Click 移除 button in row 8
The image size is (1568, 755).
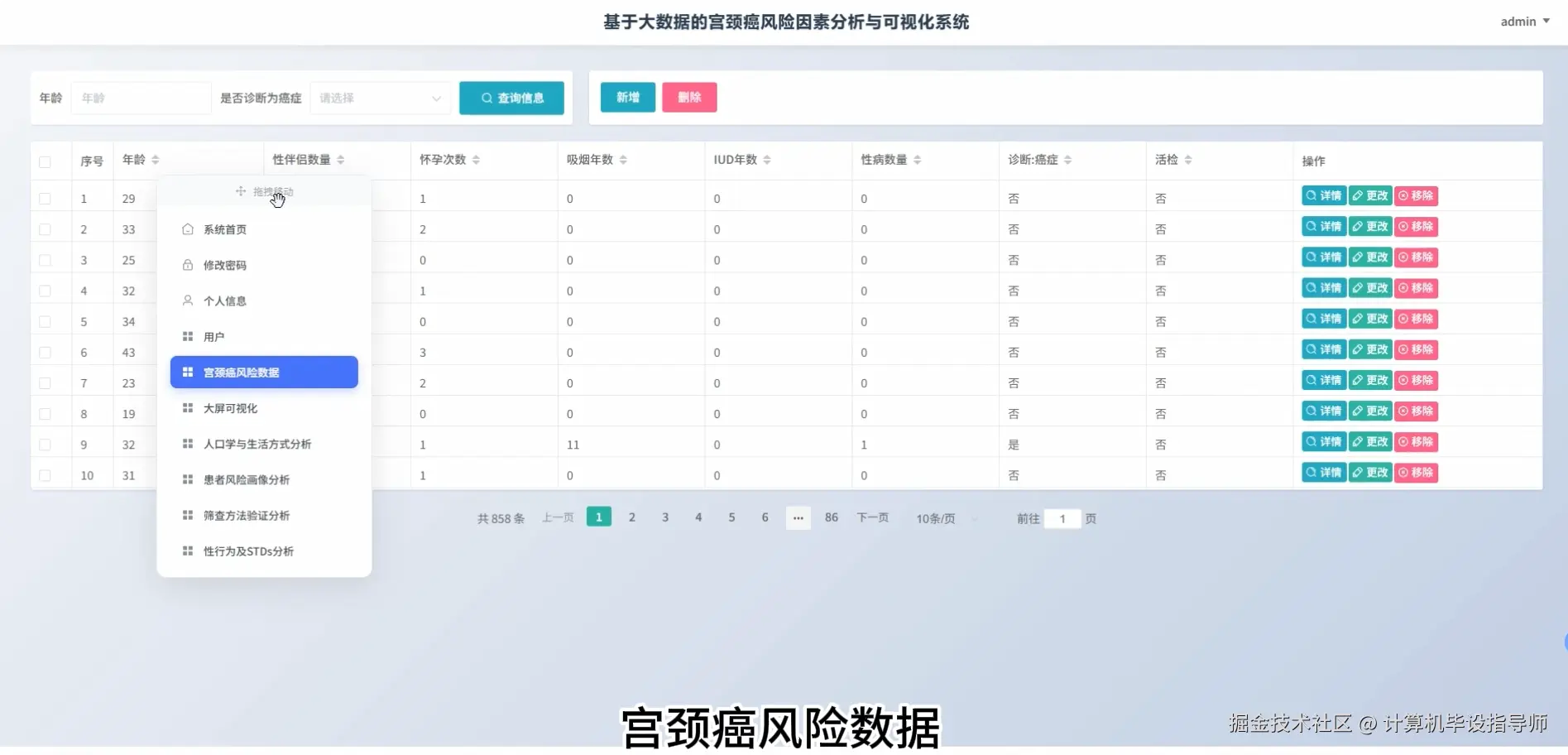pos(1416,411)
